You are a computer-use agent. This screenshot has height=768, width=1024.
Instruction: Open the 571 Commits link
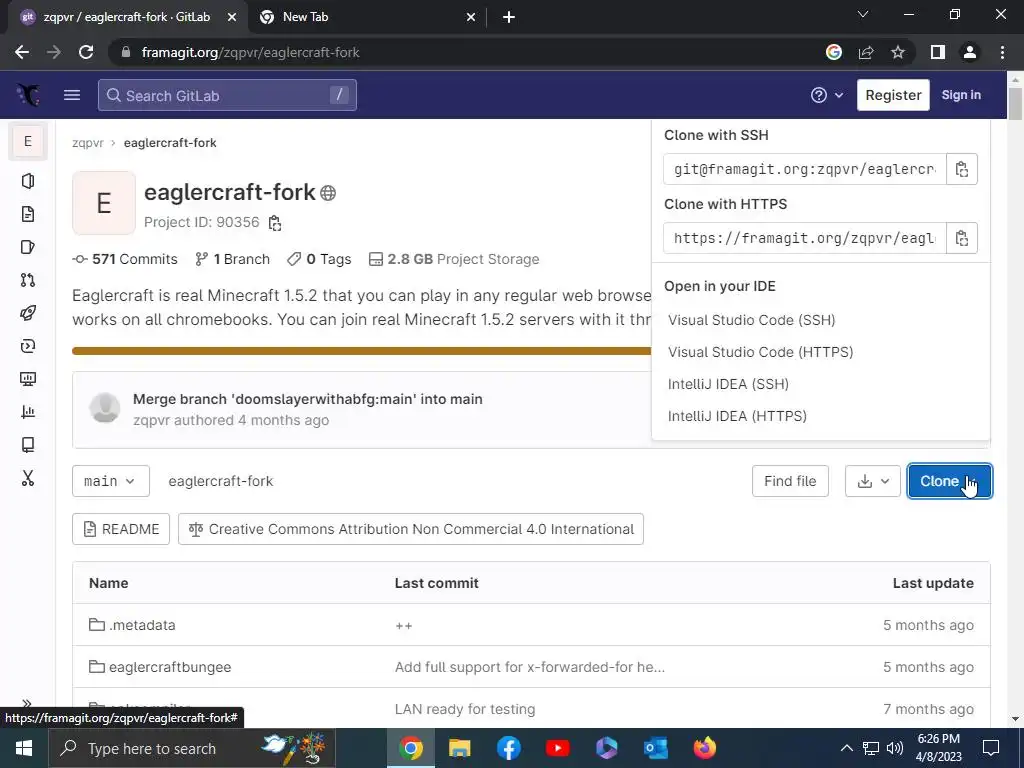point(125,259)
